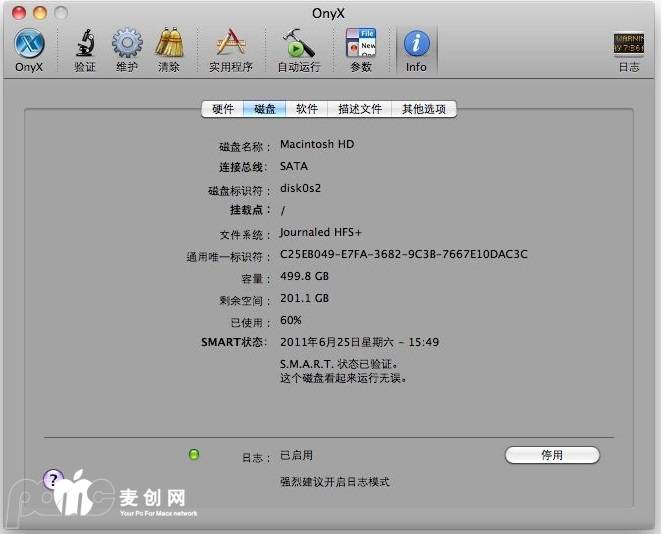Select the 磁盘 tab
The width and height of the screenshot is (661, 534).
(x=265, y=109)
